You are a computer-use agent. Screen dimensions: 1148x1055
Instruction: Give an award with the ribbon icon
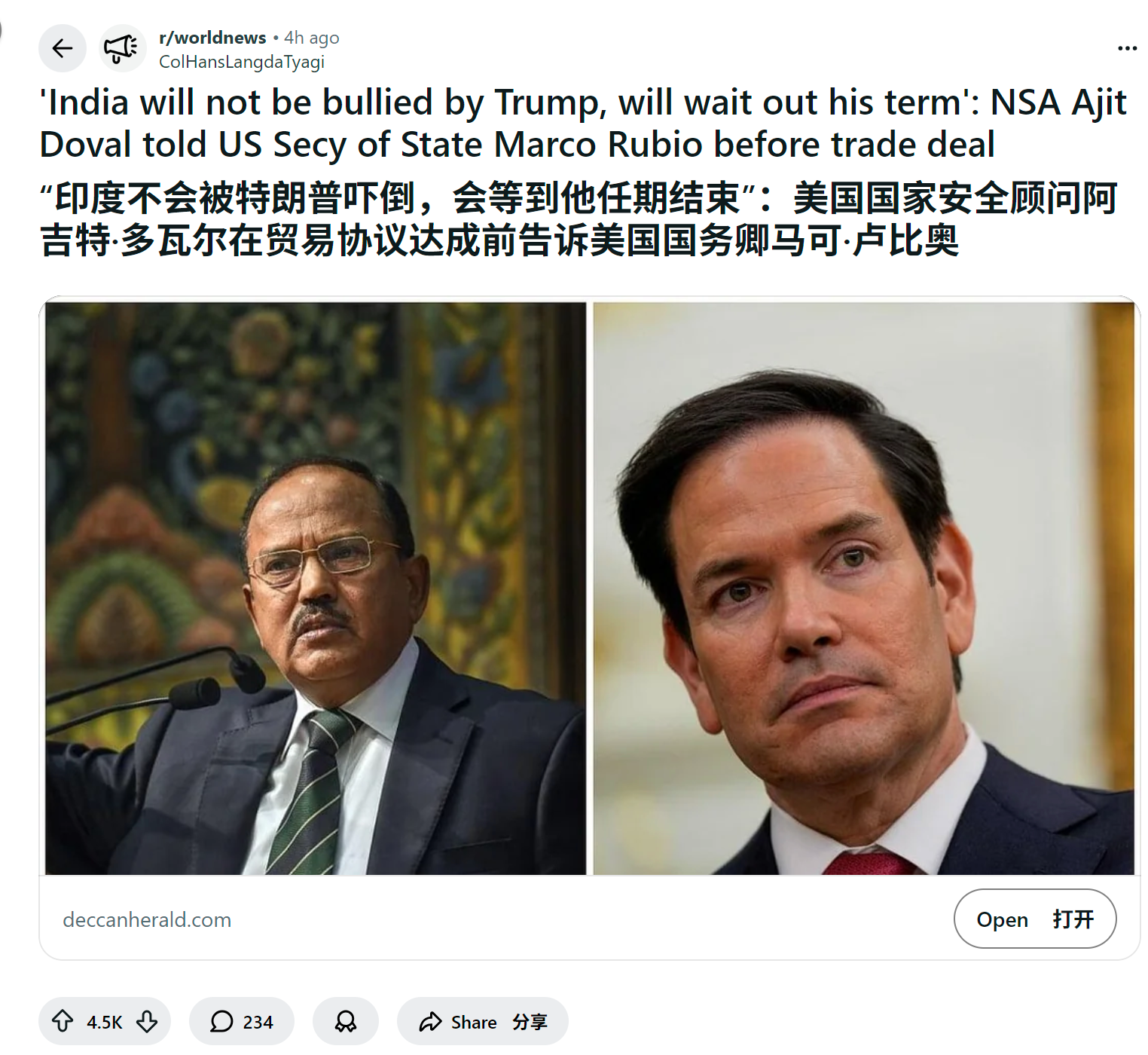tap(346, 1021)
